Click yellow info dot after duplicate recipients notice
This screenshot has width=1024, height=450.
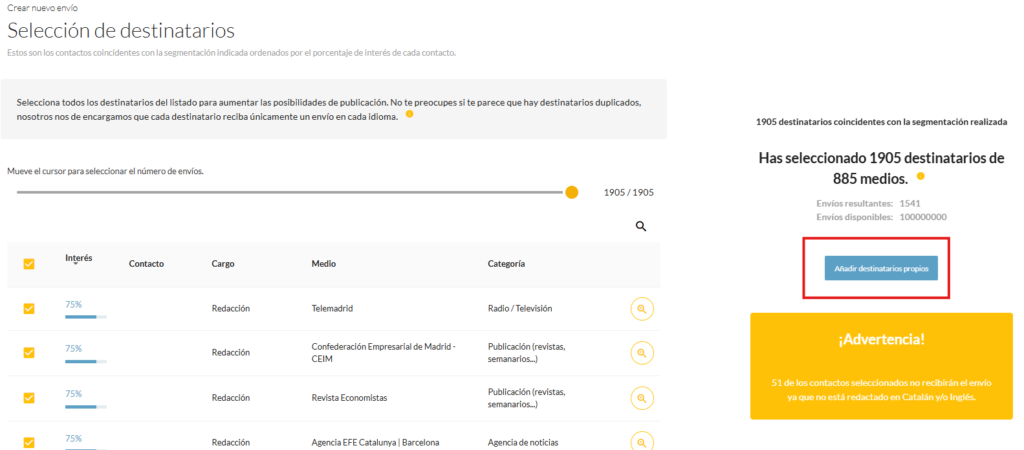409,115
